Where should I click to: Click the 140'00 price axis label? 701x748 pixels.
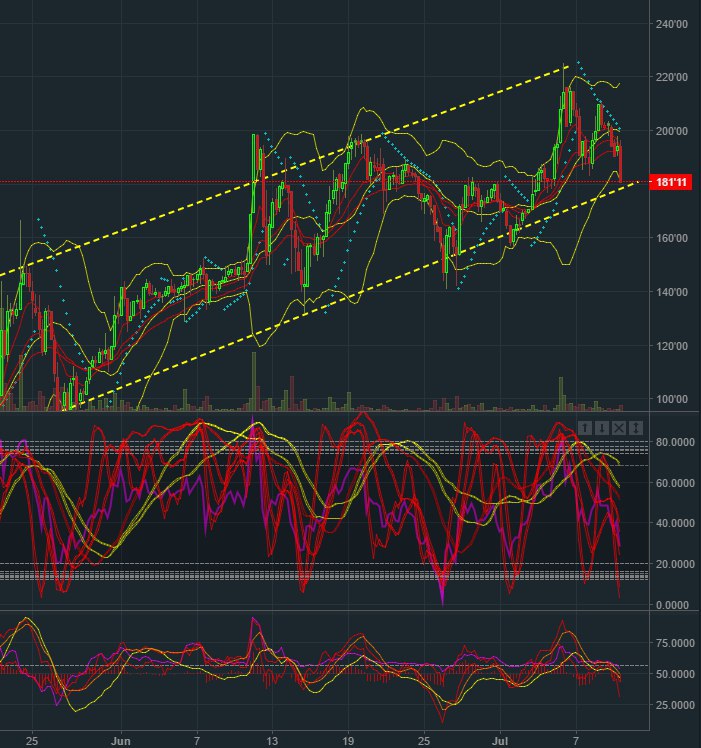click(671, 291)
